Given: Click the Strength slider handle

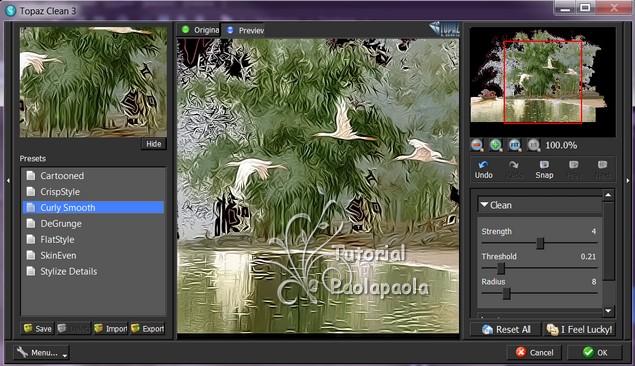Looking at the screenshot, I should 540,243.
